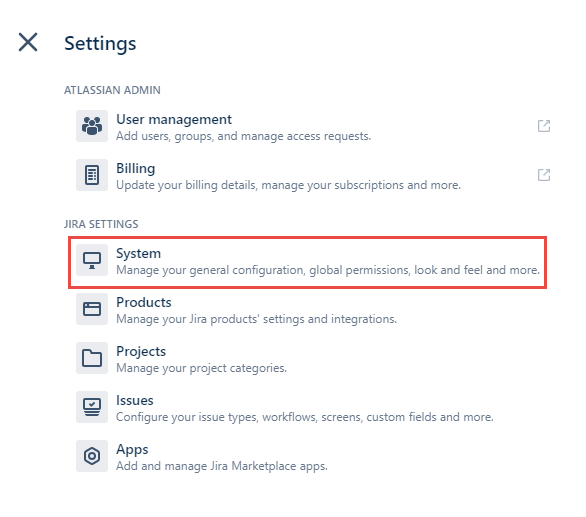Click the Products window icon

pyautogui.click(x=92, y=309)
